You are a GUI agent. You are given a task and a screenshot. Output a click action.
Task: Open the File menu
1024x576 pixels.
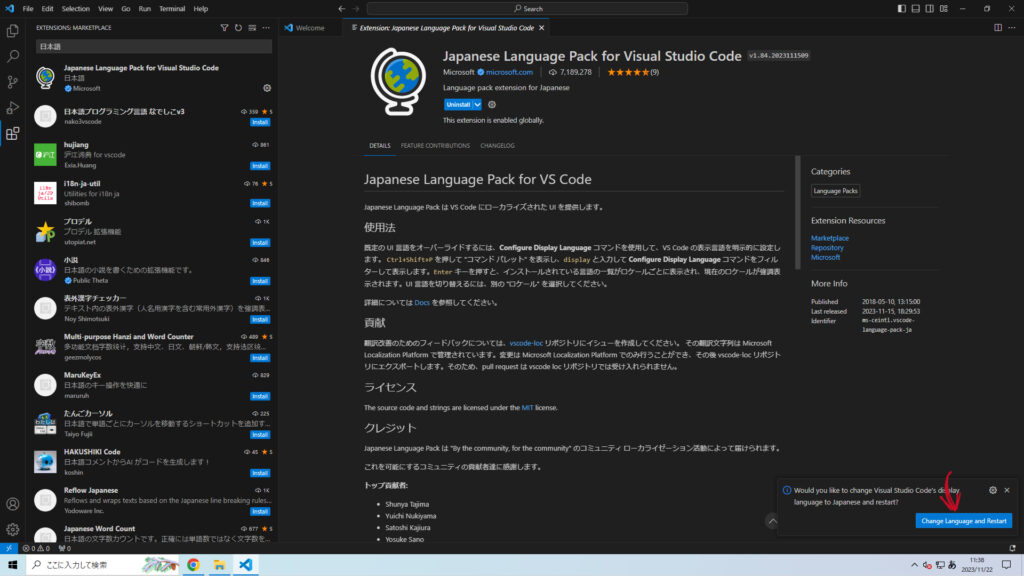point(27,8)
